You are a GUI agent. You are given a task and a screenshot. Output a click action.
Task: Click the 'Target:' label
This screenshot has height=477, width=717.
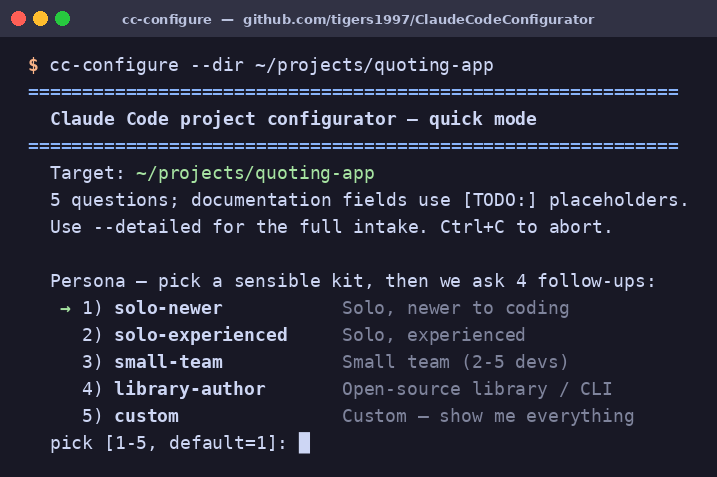pos(87,173)
